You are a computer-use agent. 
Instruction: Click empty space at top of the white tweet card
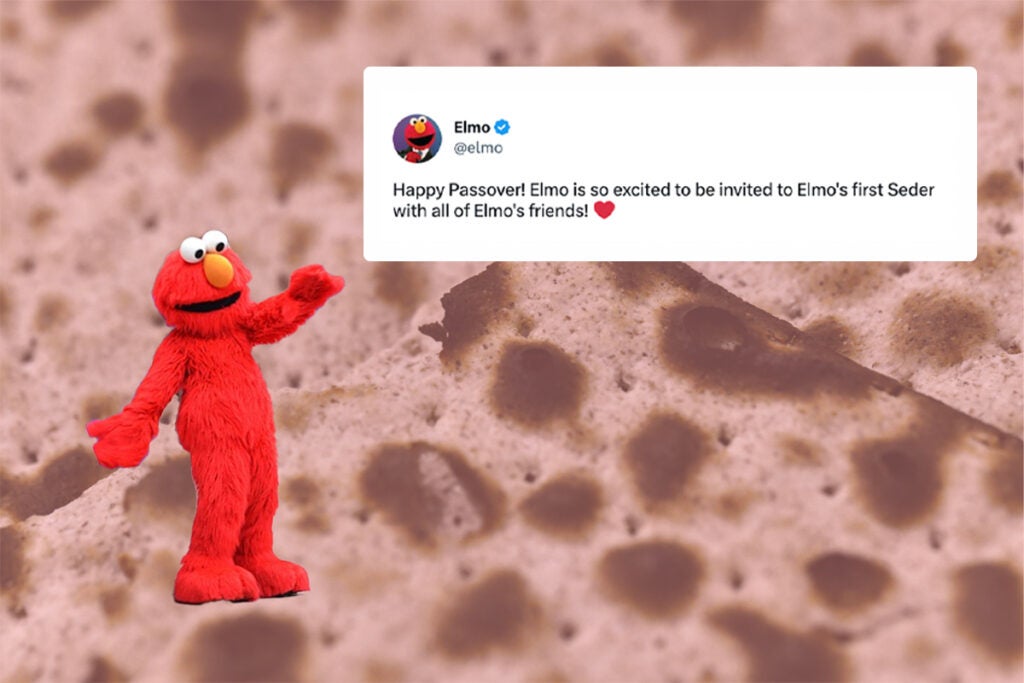(669, 88)
